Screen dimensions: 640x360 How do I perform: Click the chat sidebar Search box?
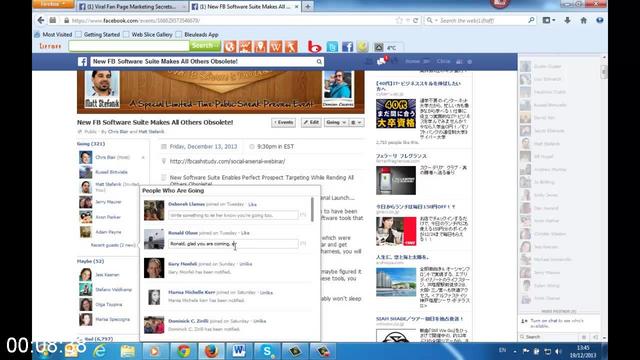click(549, 337)
